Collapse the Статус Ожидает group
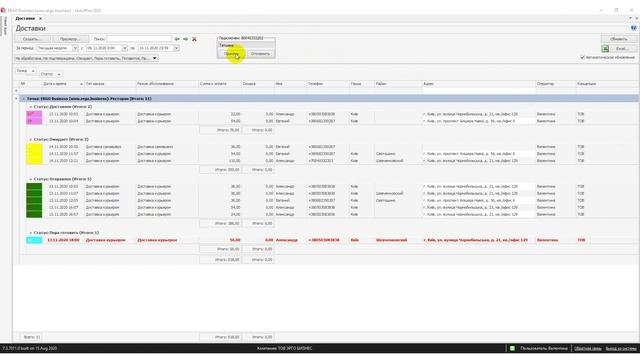The image size is (640, 360). (x=30, y=139)
